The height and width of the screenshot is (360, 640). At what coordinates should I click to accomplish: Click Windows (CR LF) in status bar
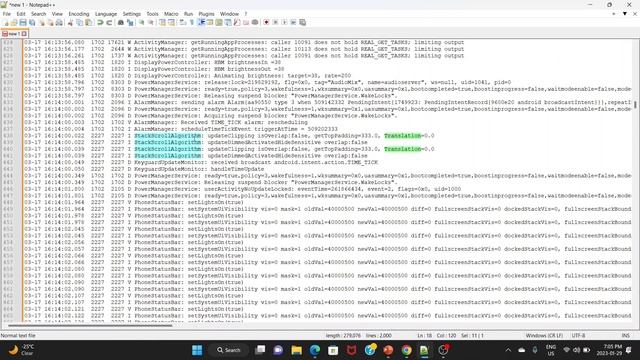click(x=544, y=336)
